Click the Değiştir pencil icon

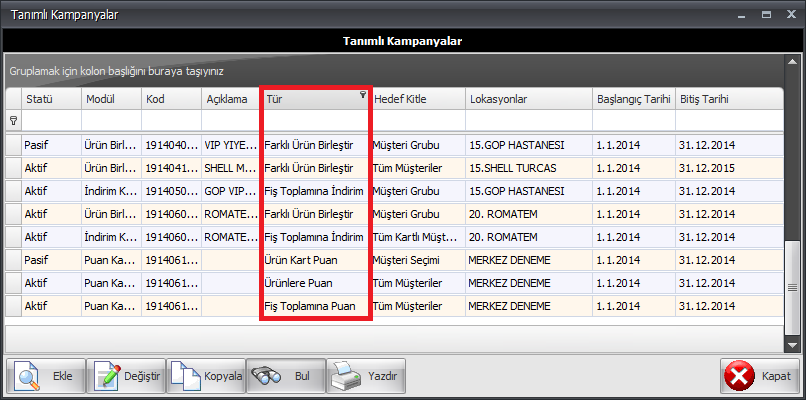[x=107, y=377]
